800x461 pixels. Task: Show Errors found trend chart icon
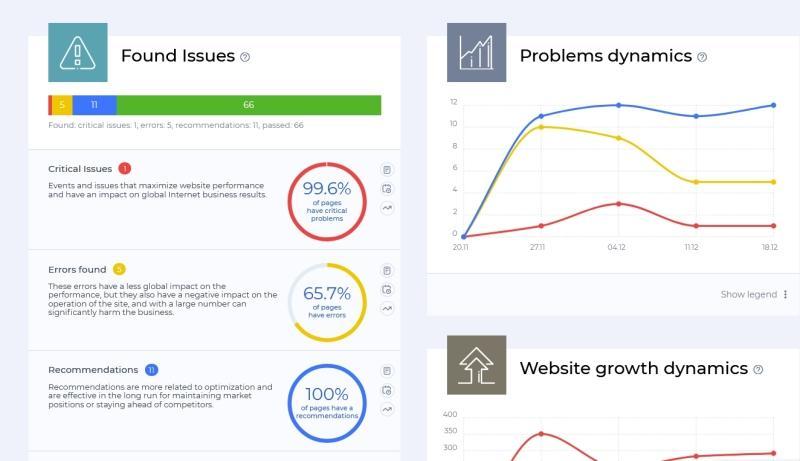(387, 309)
